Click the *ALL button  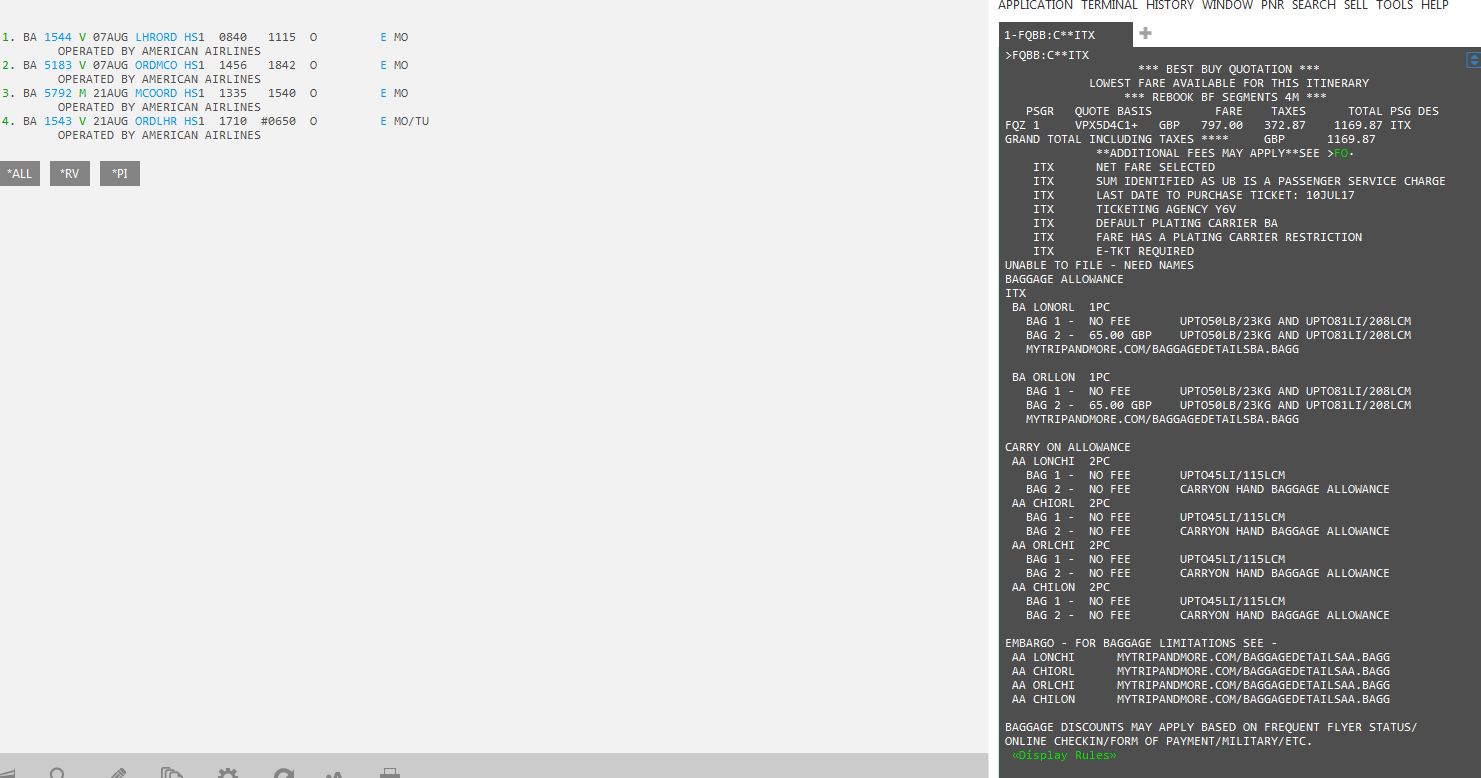point(19,174)
